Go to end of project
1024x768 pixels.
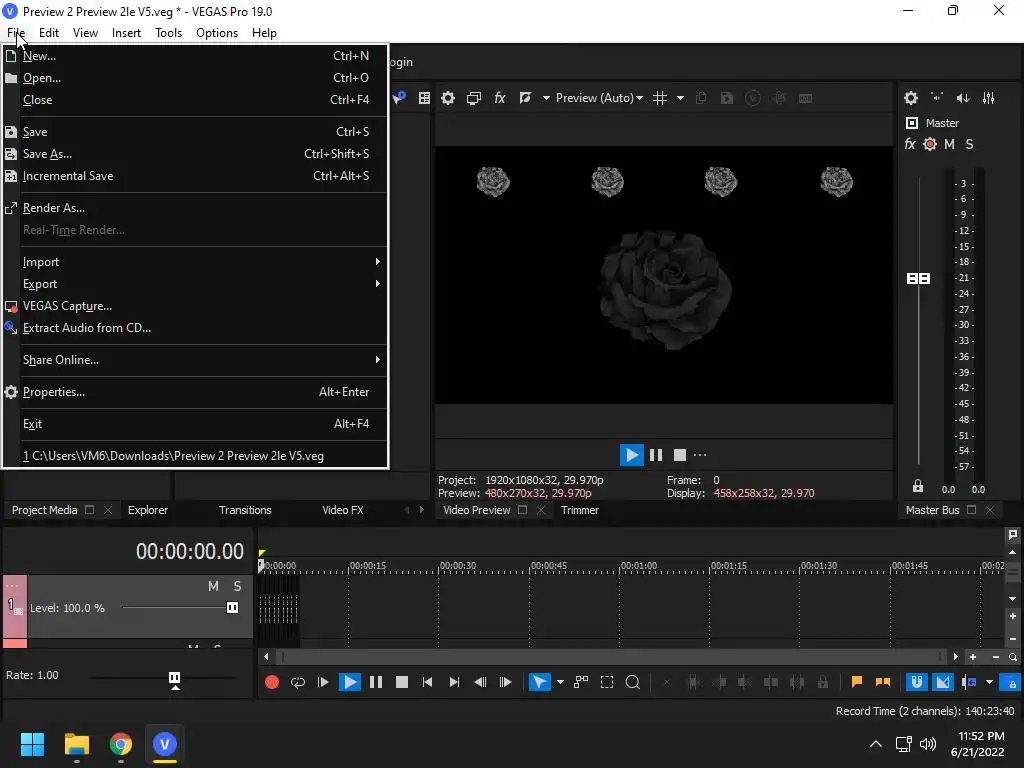454,682
